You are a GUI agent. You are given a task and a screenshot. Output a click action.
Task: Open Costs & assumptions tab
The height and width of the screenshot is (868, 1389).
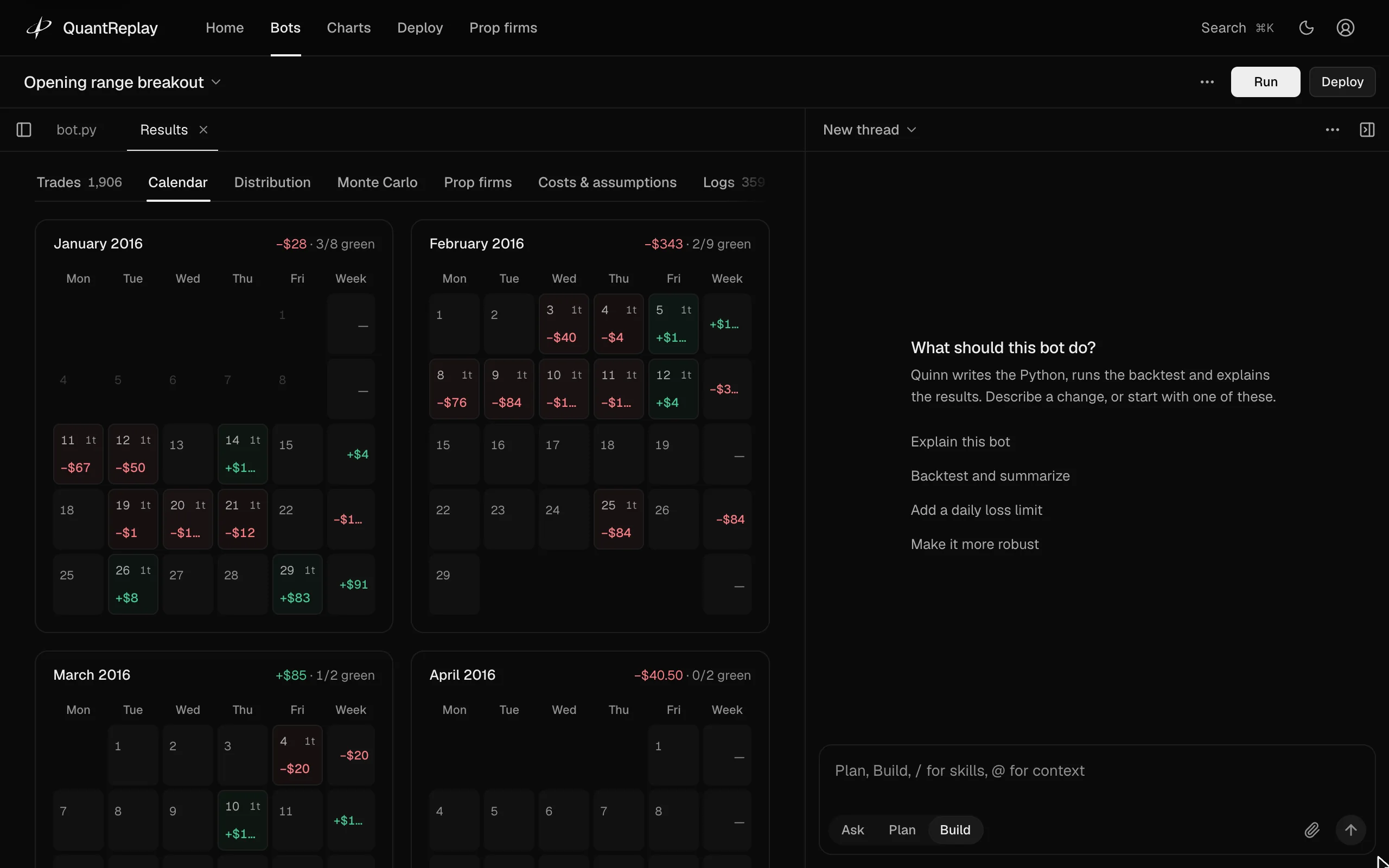tap(607, 182)
